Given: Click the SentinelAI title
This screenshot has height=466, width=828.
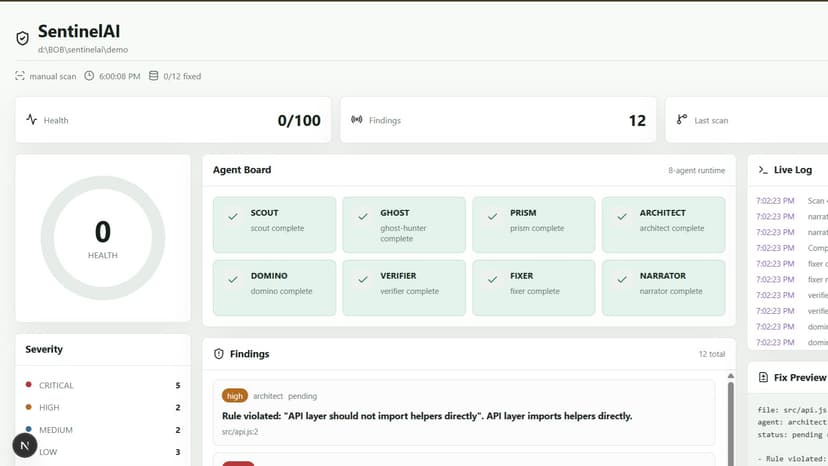Looking at the screenshot, I should (79, 31).
